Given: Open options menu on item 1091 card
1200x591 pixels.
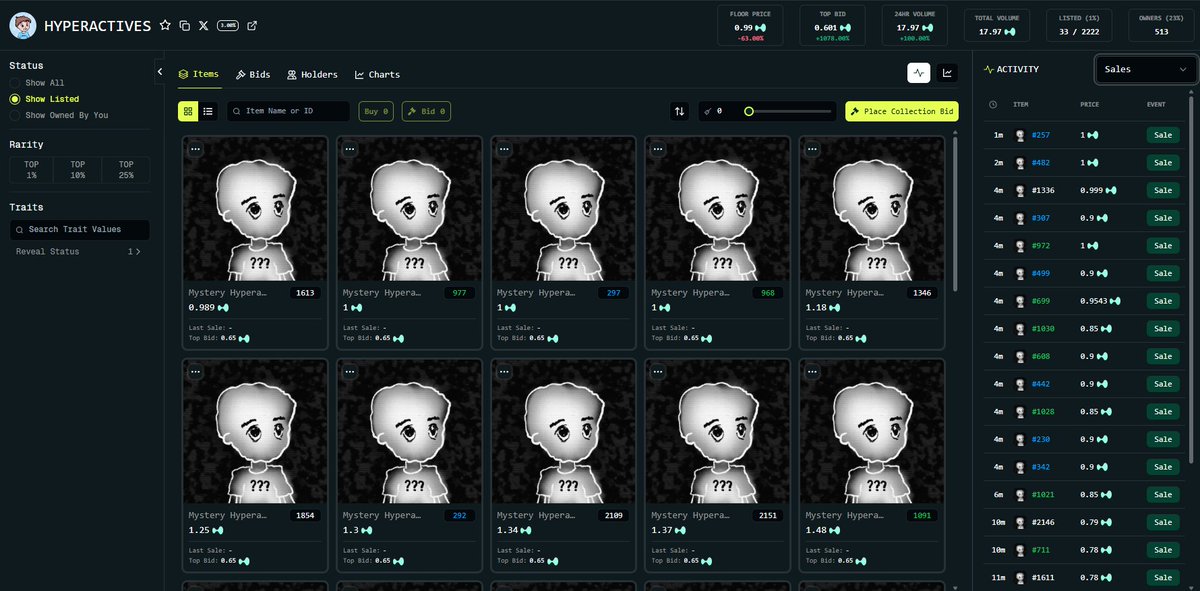Looking at the screenshot, I should tap(813, 371).
